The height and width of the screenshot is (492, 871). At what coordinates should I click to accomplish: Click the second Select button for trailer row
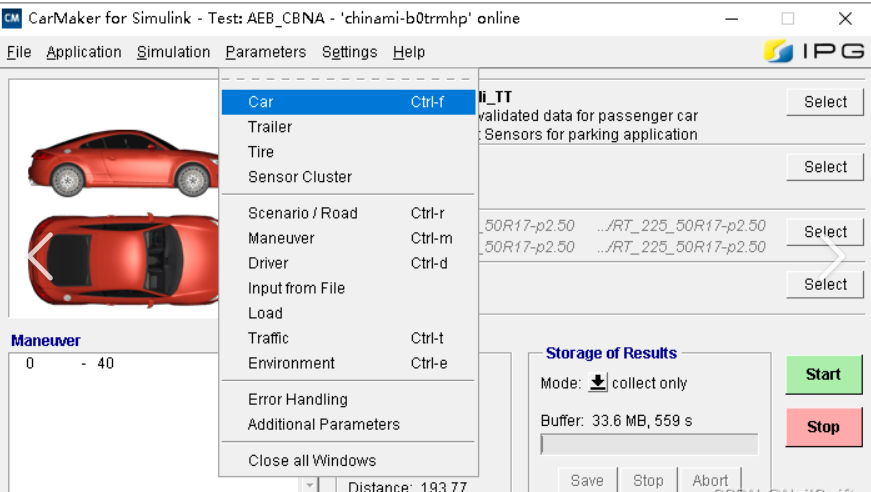[825, 167]
